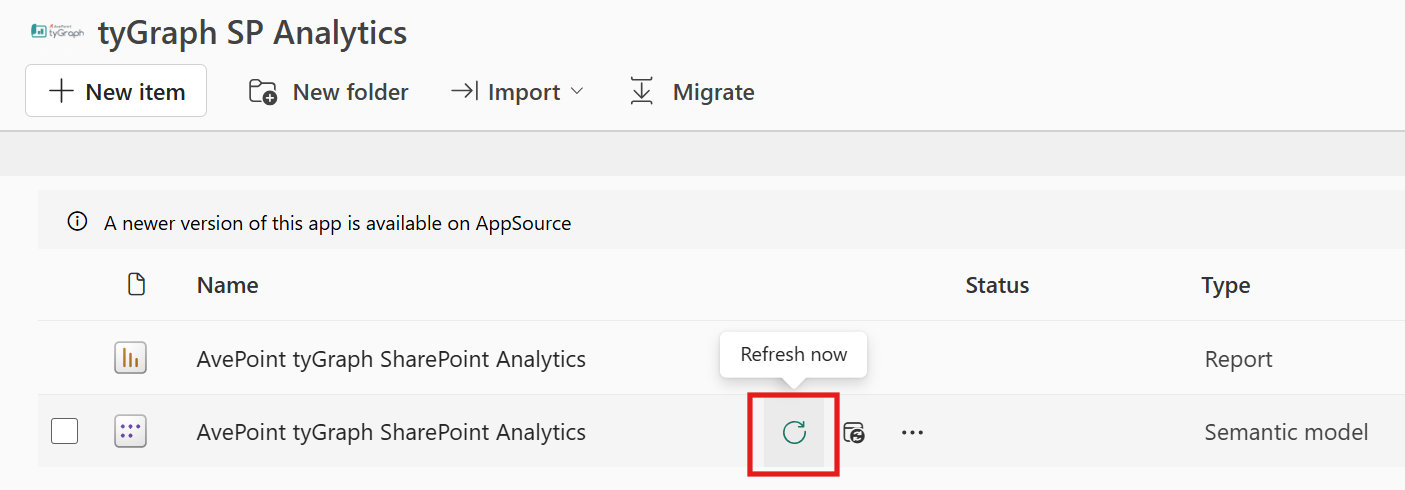Sort by the Name column header
The image size is (1405, 490).
click(228, 285)
